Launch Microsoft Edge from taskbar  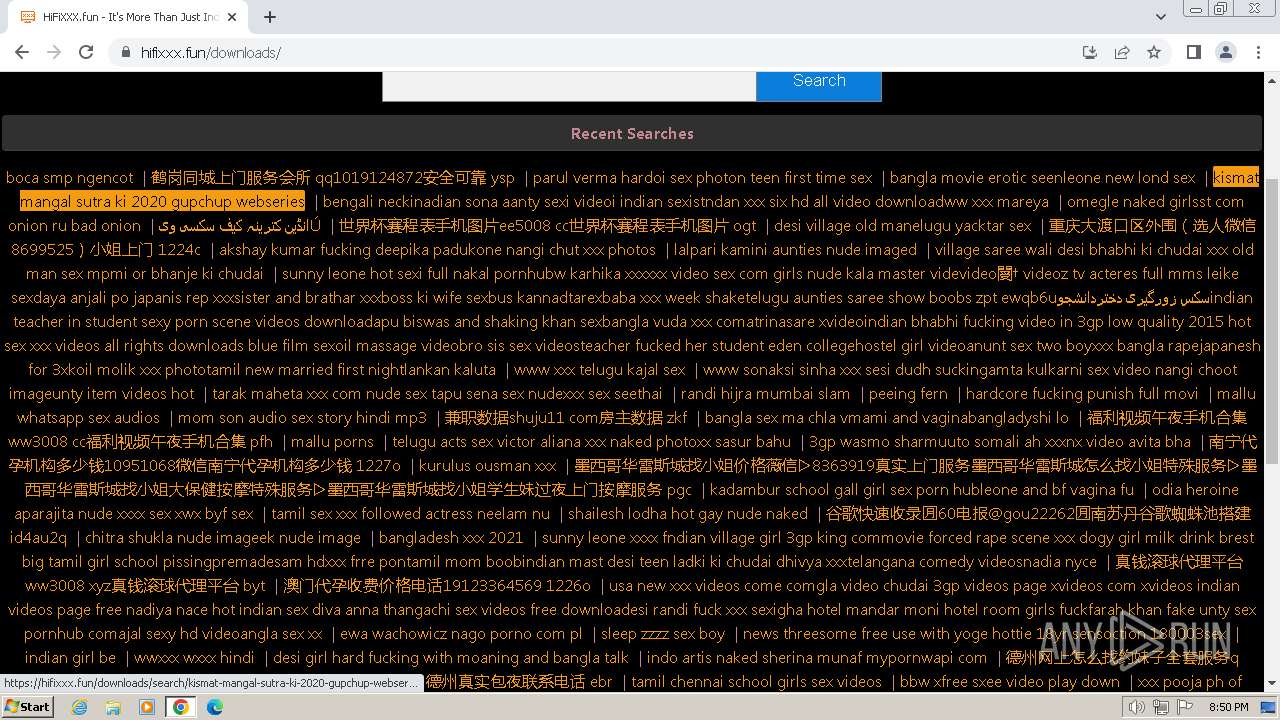[215, 707]
